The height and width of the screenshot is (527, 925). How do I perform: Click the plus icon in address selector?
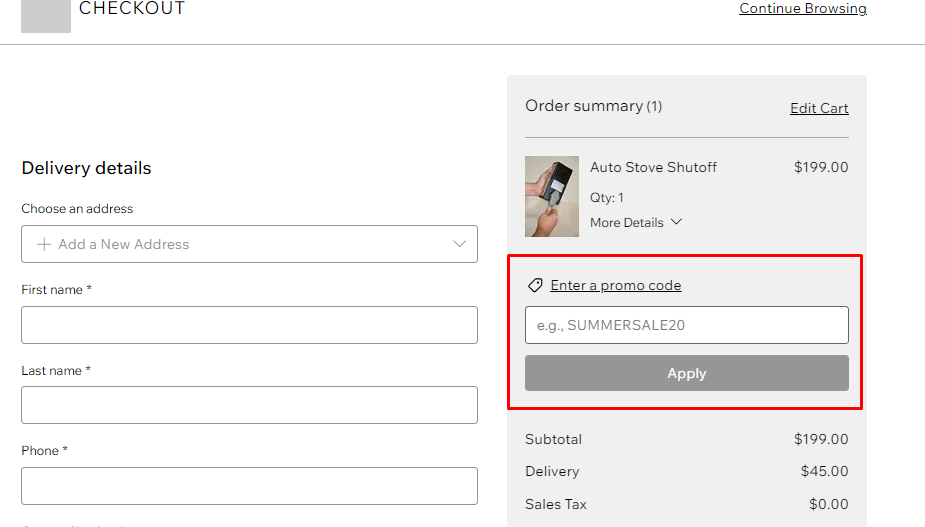click(x=44, y=244)
